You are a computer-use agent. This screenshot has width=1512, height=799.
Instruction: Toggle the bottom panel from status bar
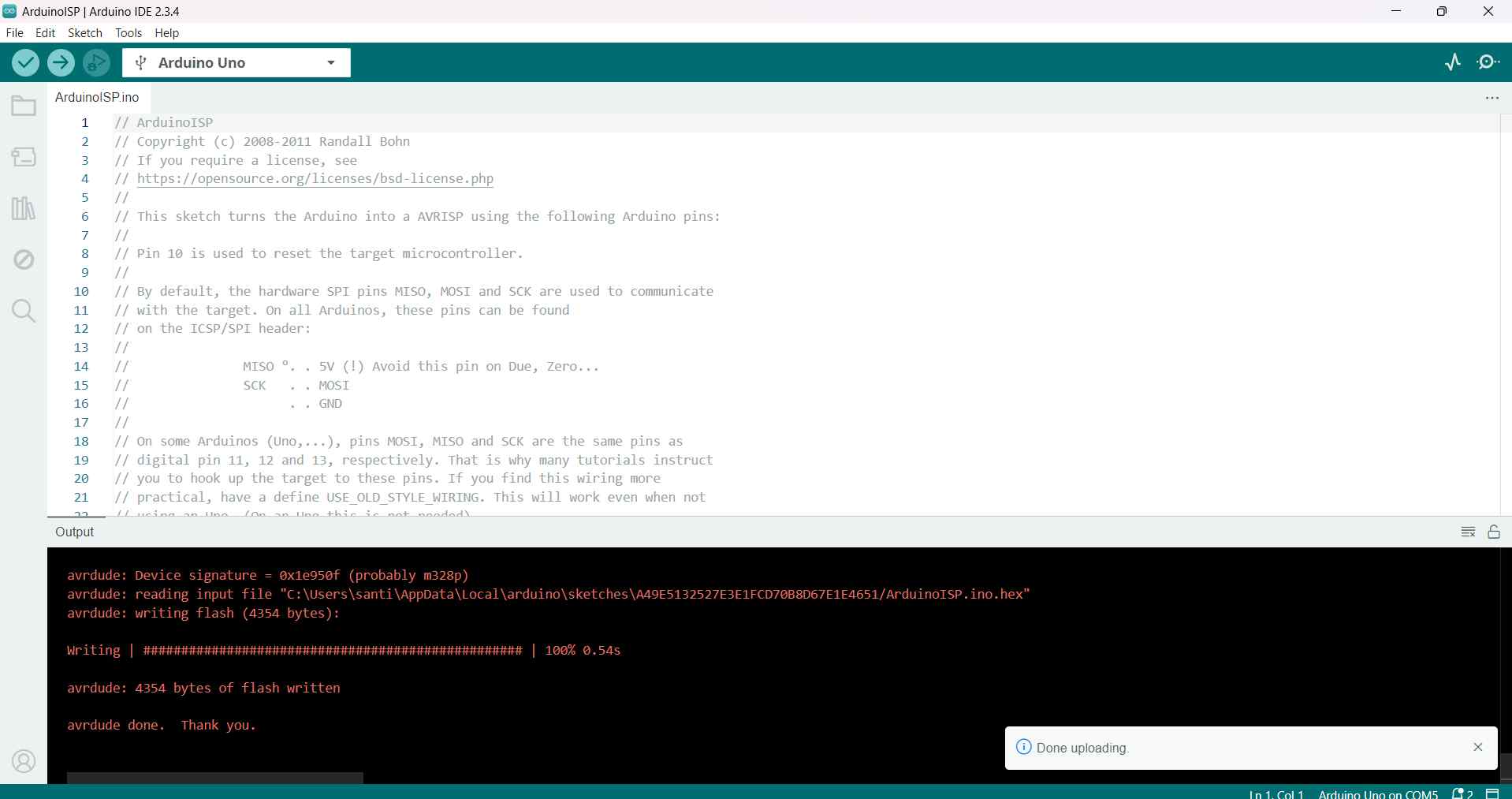pos(1492,793)
